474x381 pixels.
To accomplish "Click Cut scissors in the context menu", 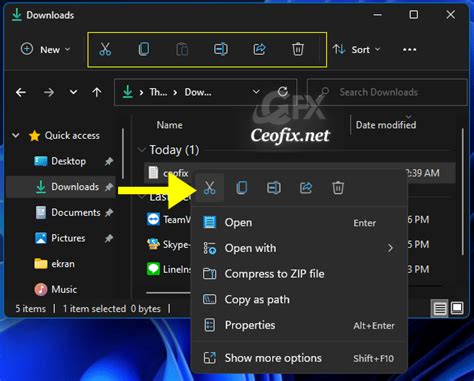I will tap(210, 188).
